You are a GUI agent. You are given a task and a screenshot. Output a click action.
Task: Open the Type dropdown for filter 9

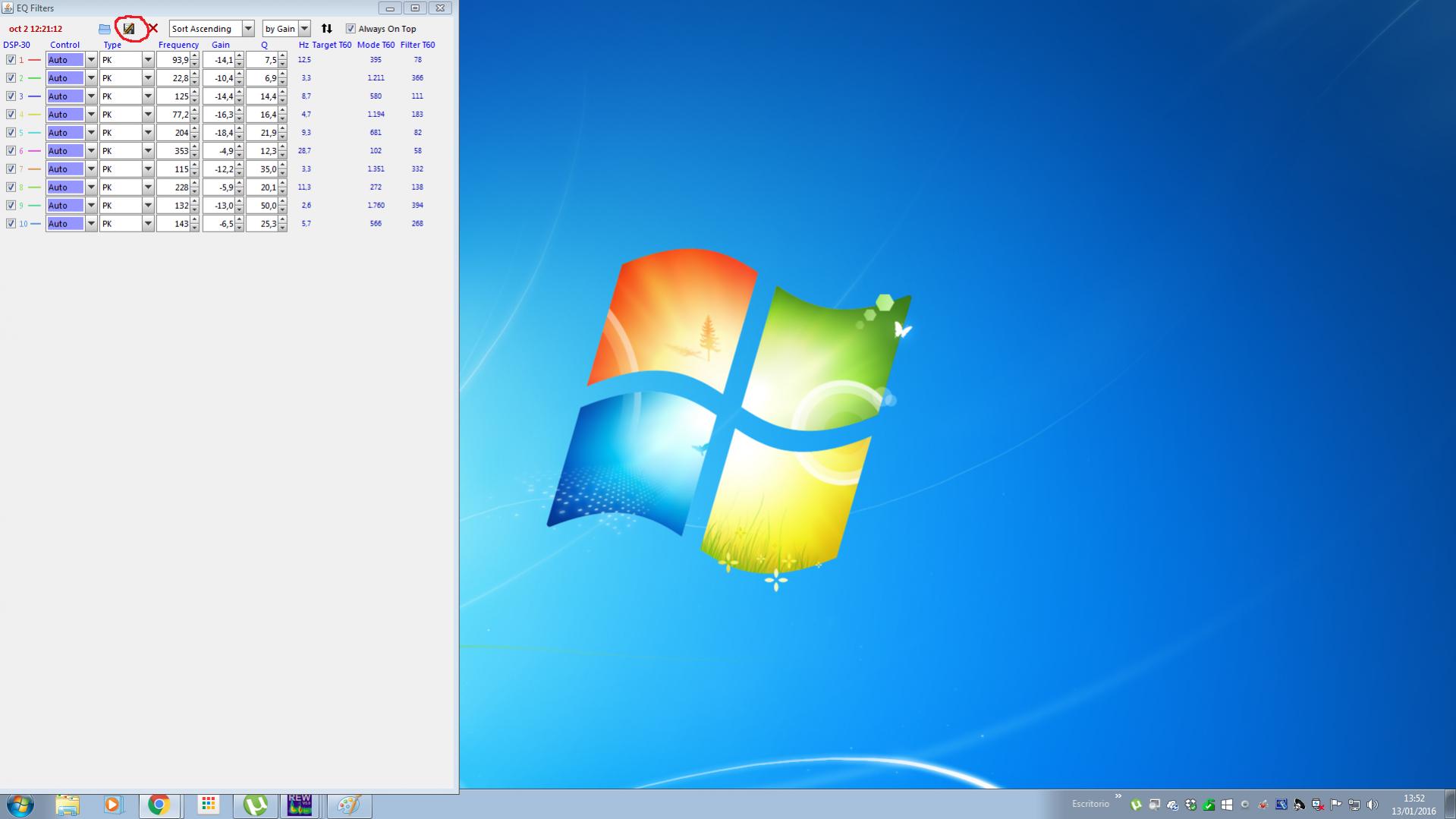point(127,206)
